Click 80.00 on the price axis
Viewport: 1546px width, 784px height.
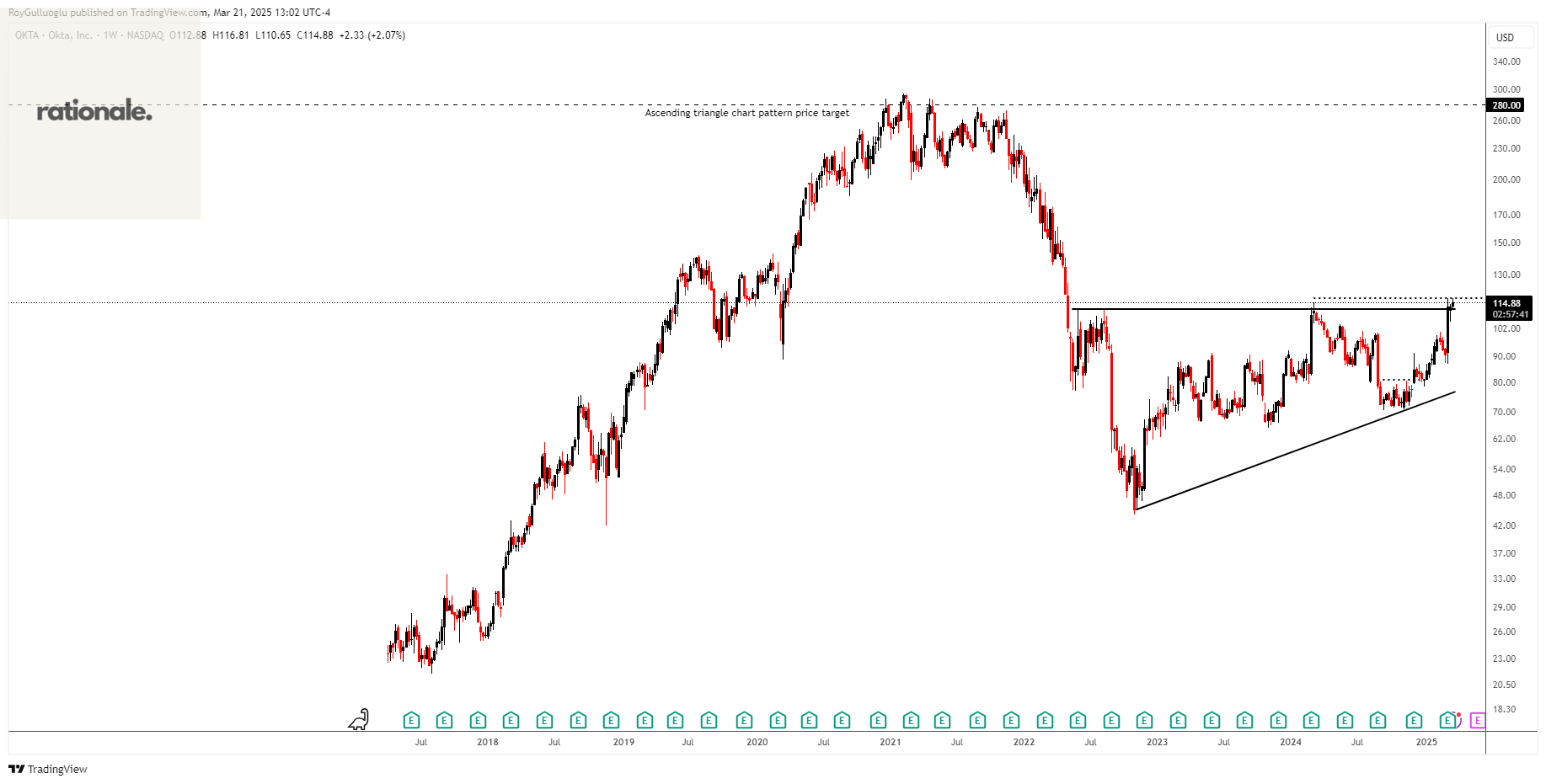pyautogui.click(x=1504, y=382)
